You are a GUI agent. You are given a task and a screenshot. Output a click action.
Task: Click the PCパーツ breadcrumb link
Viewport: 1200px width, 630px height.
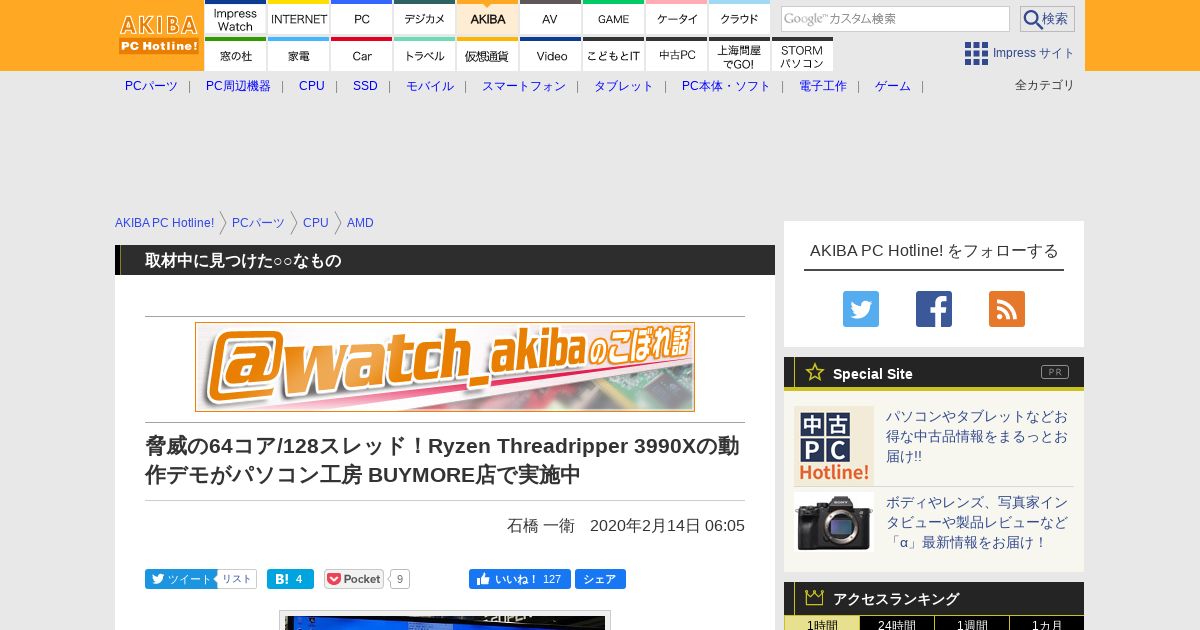258,223
